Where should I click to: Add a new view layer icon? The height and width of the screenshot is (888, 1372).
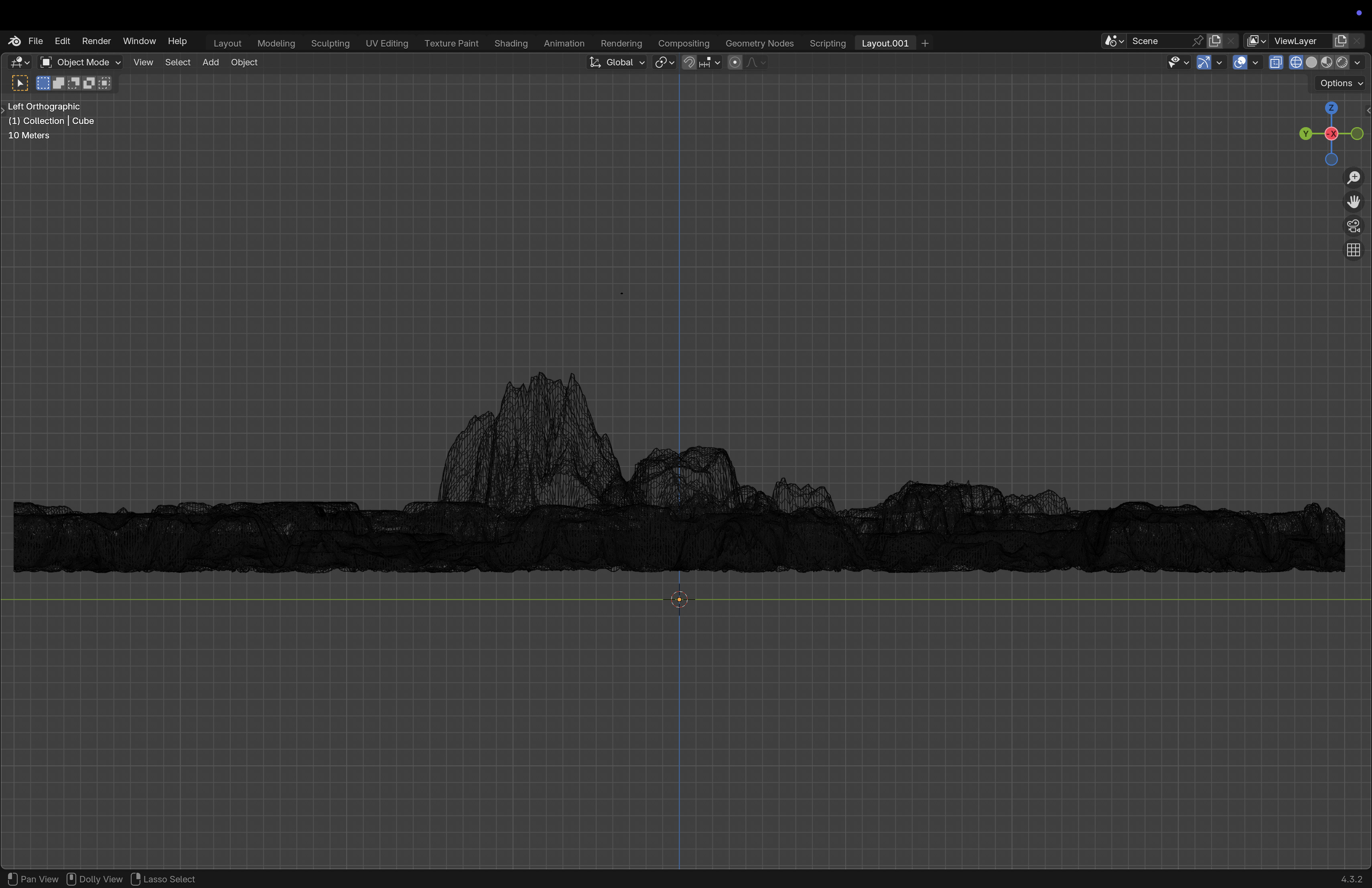[x=1341, y=41]
